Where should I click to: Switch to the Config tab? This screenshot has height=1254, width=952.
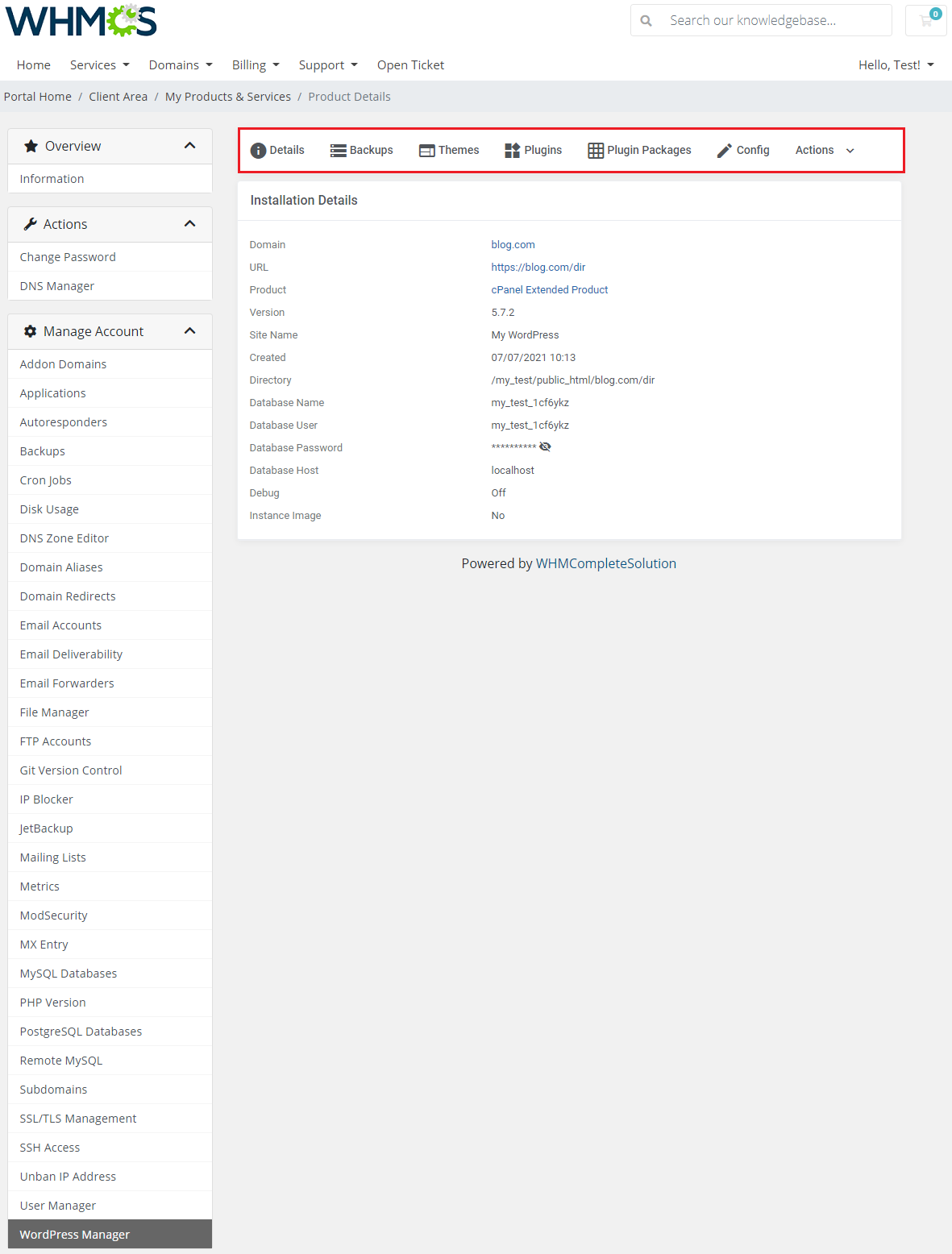(x=743, y=150)
